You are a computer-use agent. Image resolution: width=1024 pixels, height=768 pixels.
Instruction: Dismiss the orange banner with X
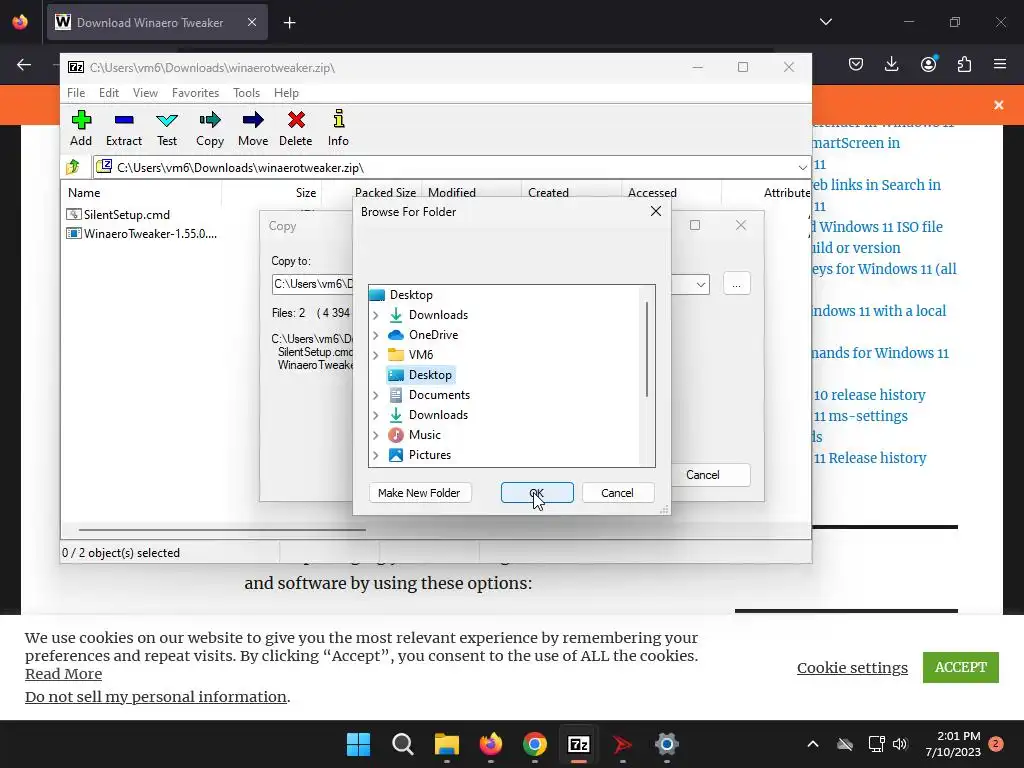999,104
